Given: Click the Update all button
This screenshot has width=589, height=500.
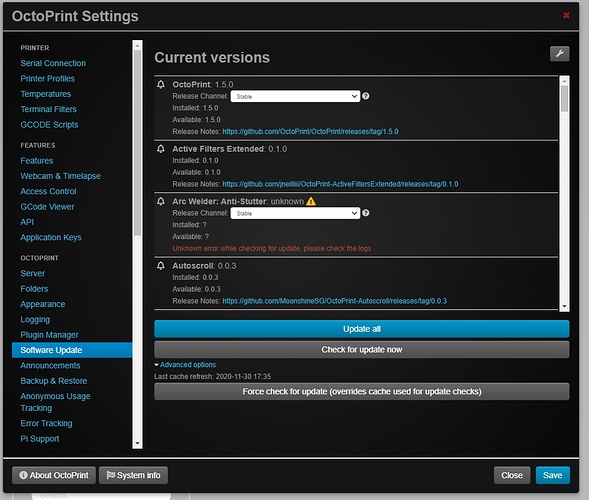Looking at the screenshot, I should coord(362,329).
